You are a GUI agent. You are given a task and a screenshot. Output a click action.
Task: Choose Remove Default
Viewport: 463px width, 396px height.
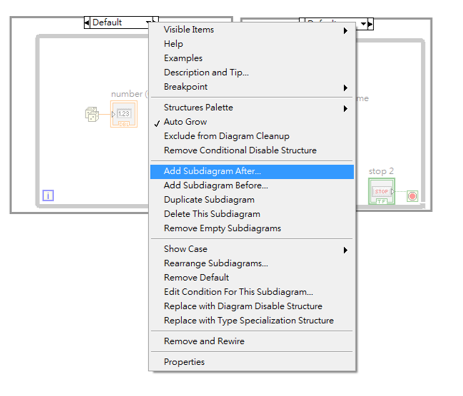[252, 278]
